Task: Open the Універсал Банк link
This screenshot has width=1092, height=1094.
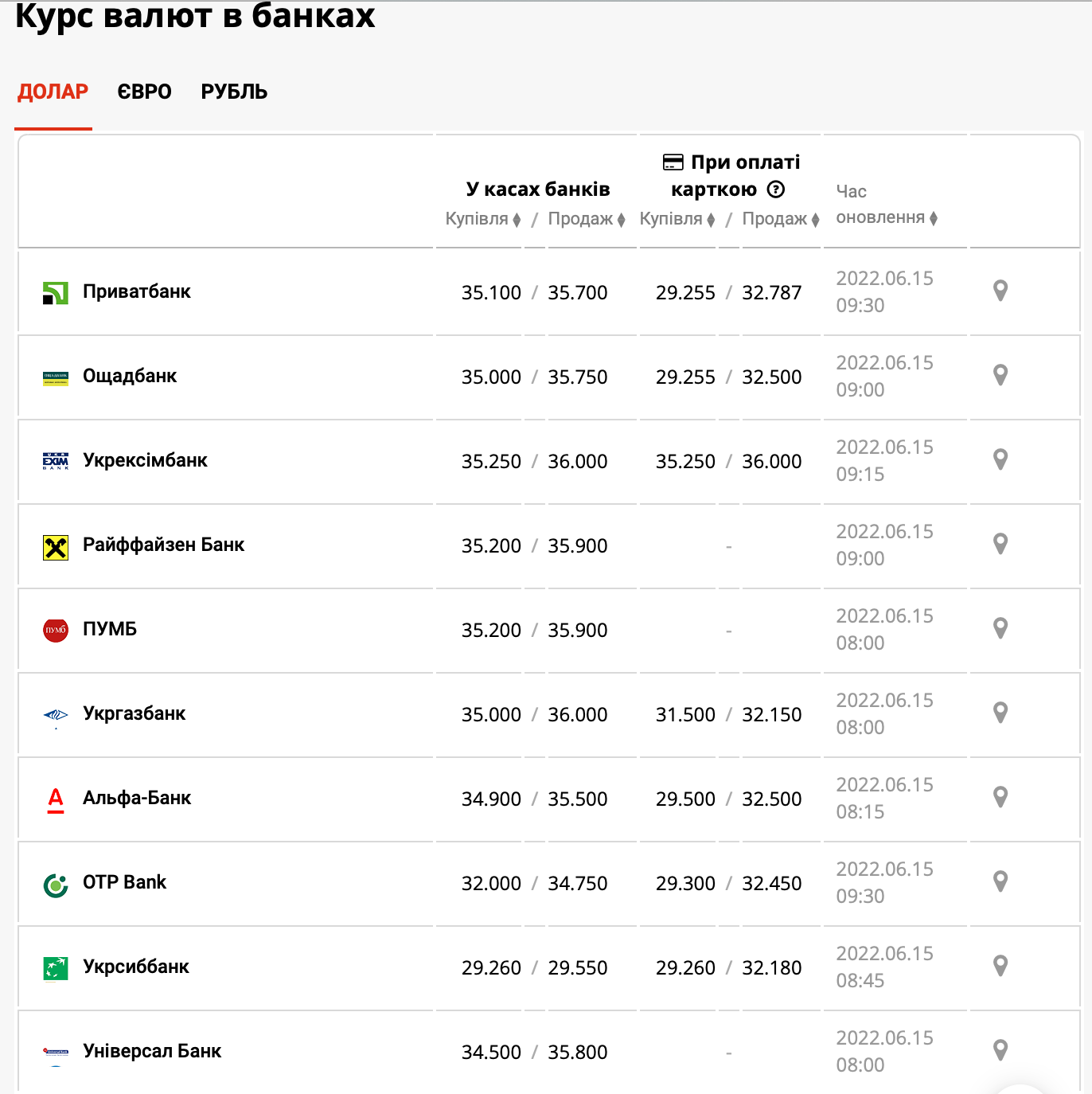Action: pos(151,1051)
